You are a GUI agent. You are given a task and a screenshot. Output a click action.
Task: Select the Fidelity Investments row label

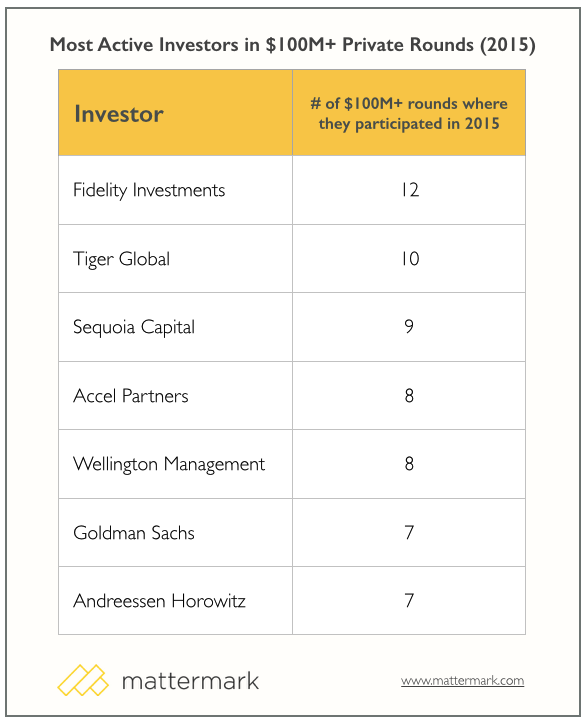(x=149, y=190)
